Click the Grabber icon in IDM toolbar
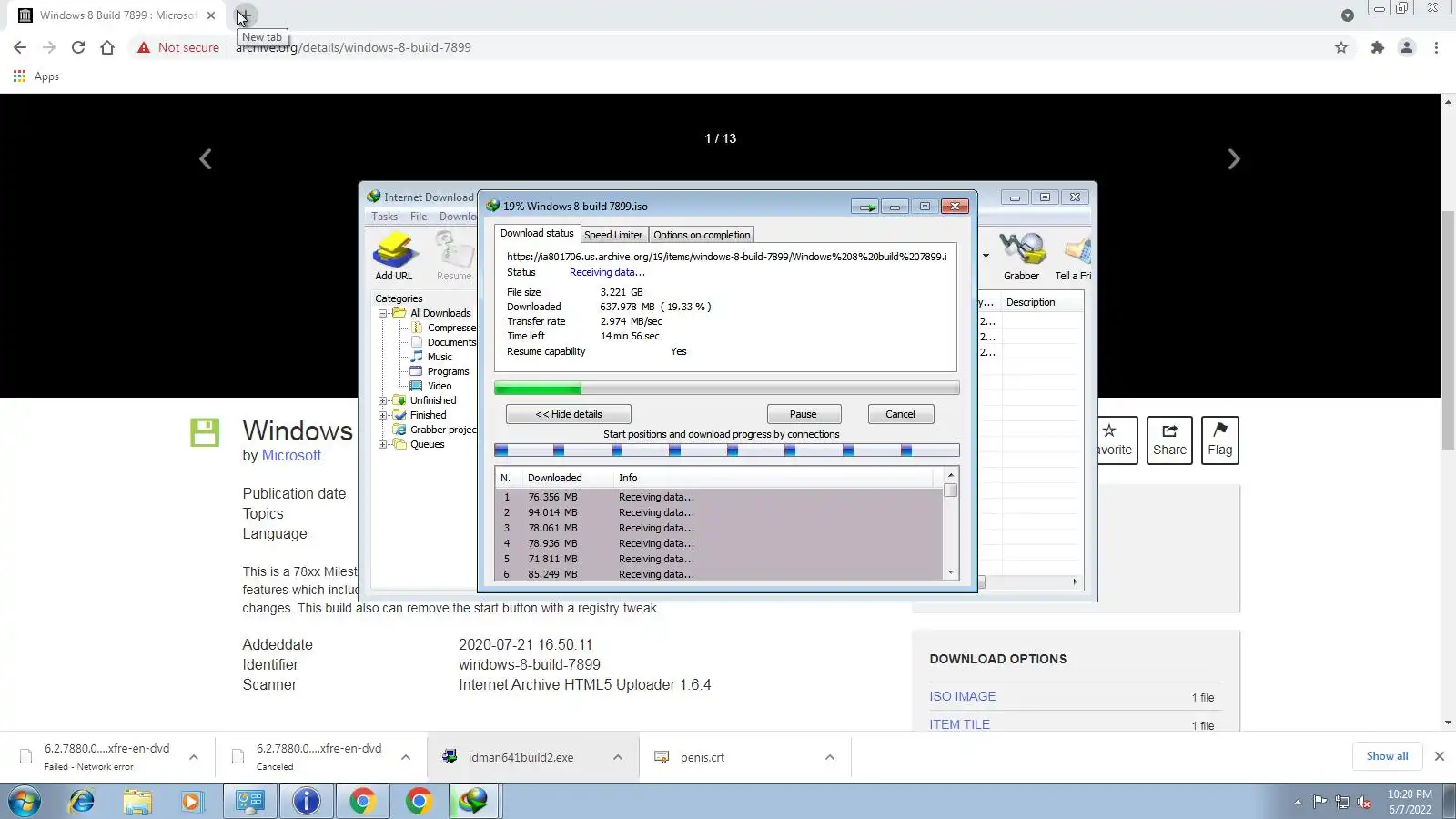The image size is (1456, 819). click(1021, 256)
